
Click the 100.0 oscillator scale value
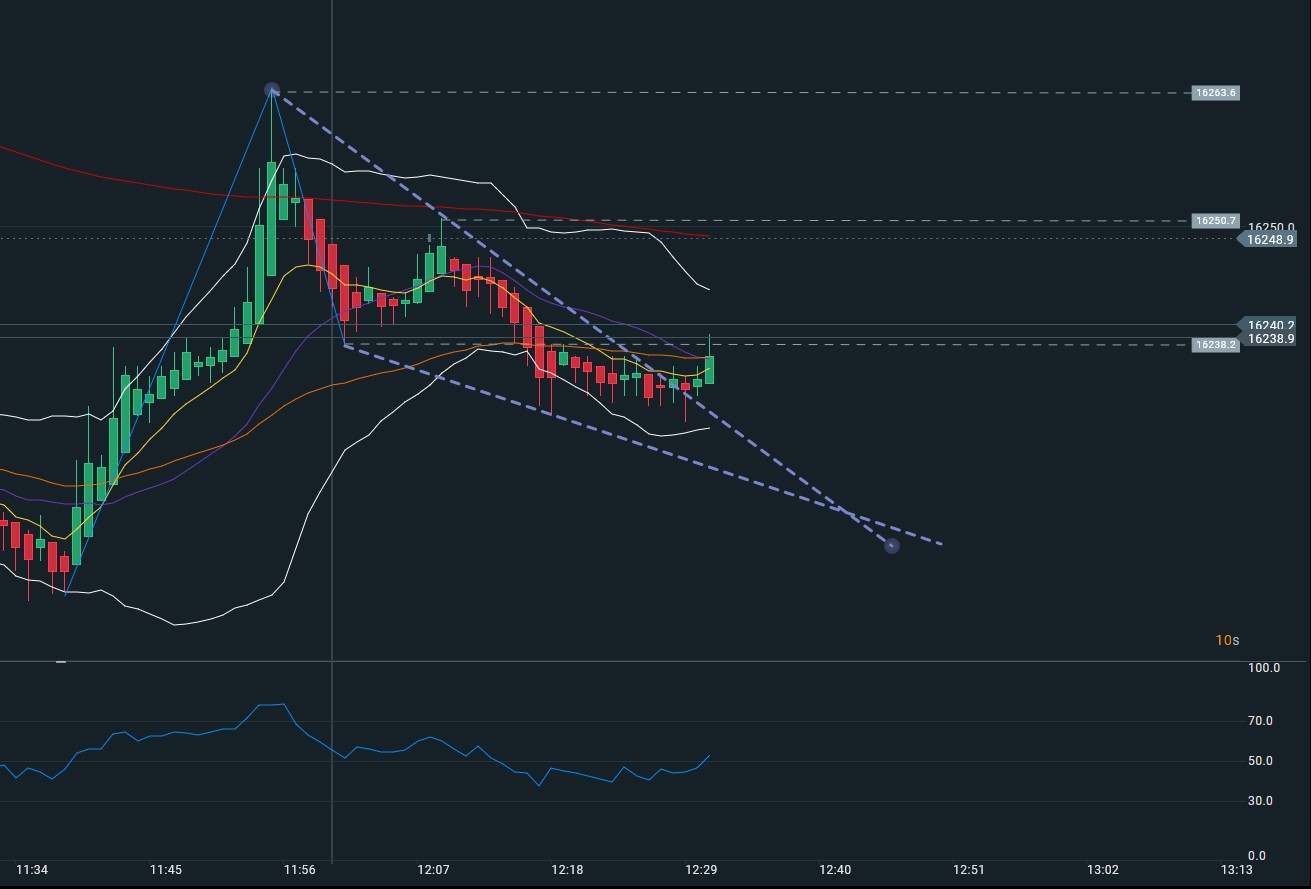(1265, 668)
